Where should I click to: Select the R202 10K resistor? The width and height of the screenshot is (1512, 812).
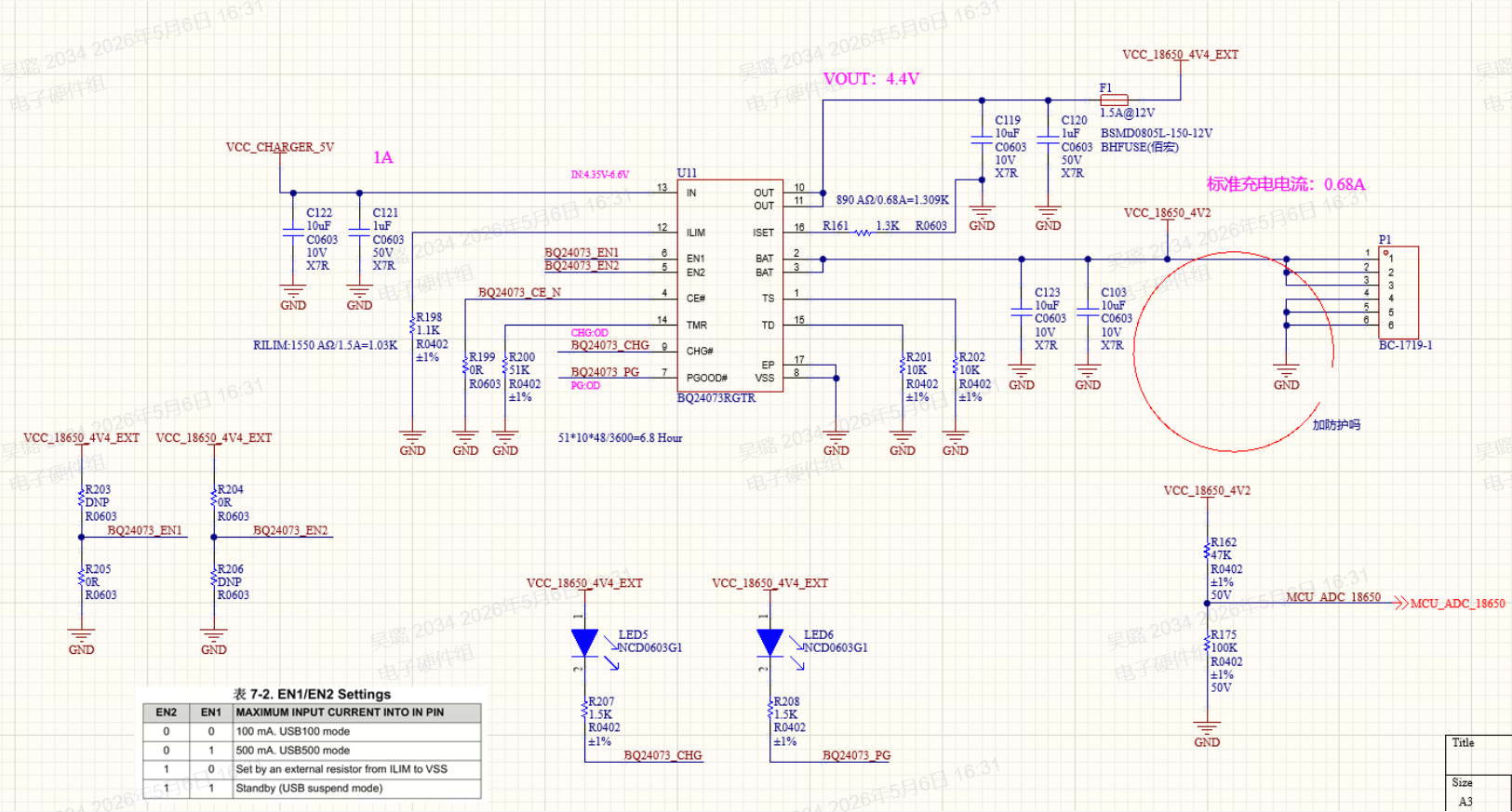(x=956, y=366)
